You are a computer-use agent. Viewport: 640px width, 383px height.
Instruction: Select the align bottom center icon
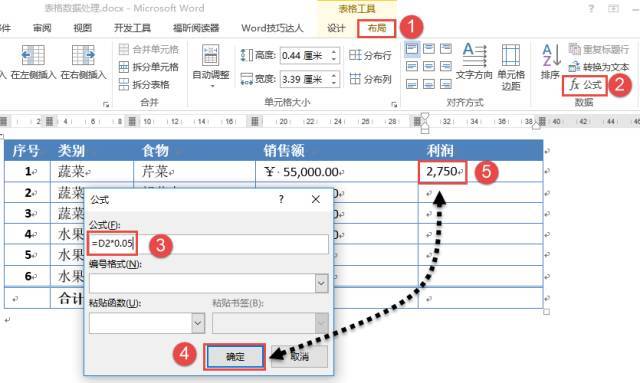point(429,84)
